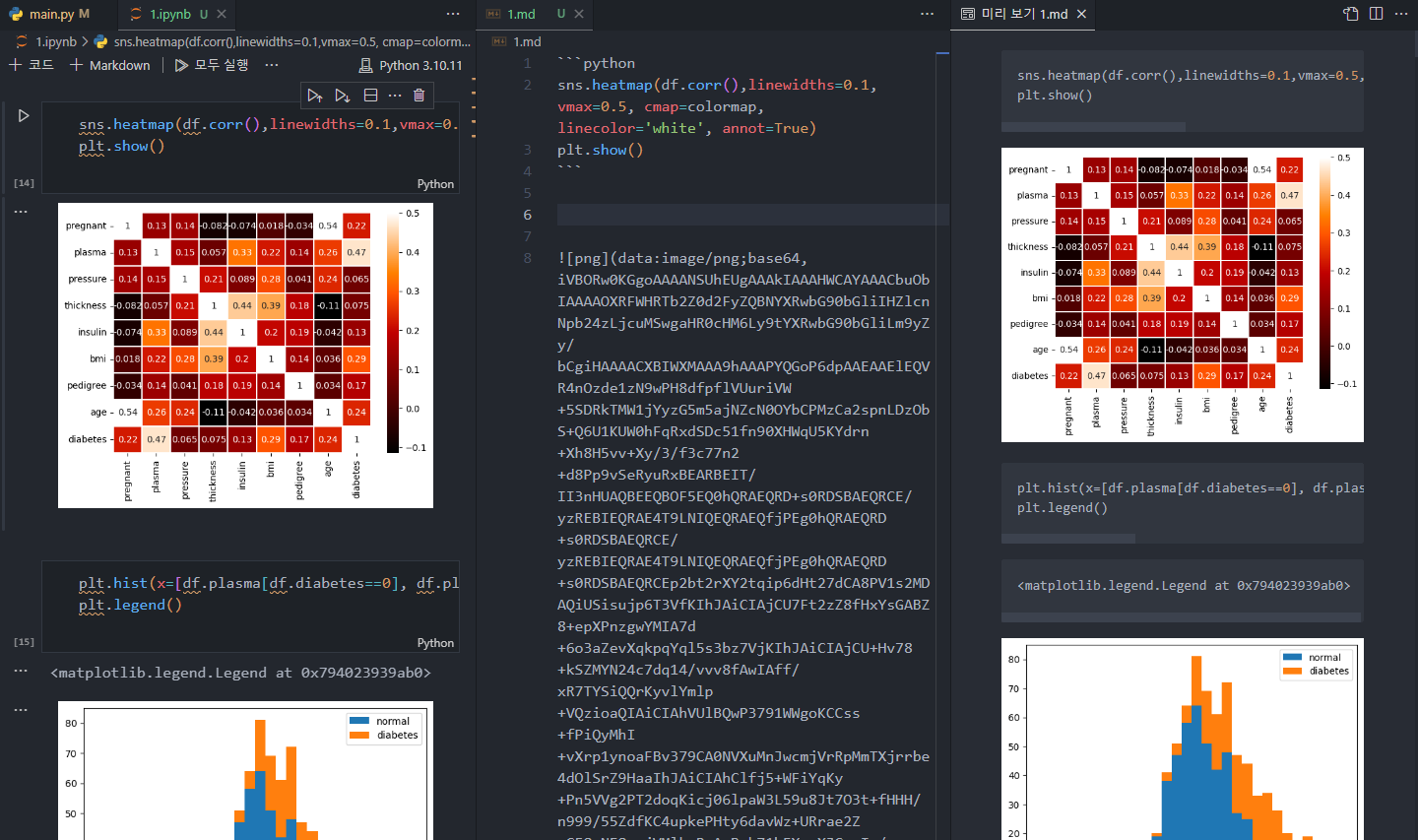Click the heatmap image in notebook output
Image resolution: width=1418 pixels, height=840 pixels.
point(245,355)
